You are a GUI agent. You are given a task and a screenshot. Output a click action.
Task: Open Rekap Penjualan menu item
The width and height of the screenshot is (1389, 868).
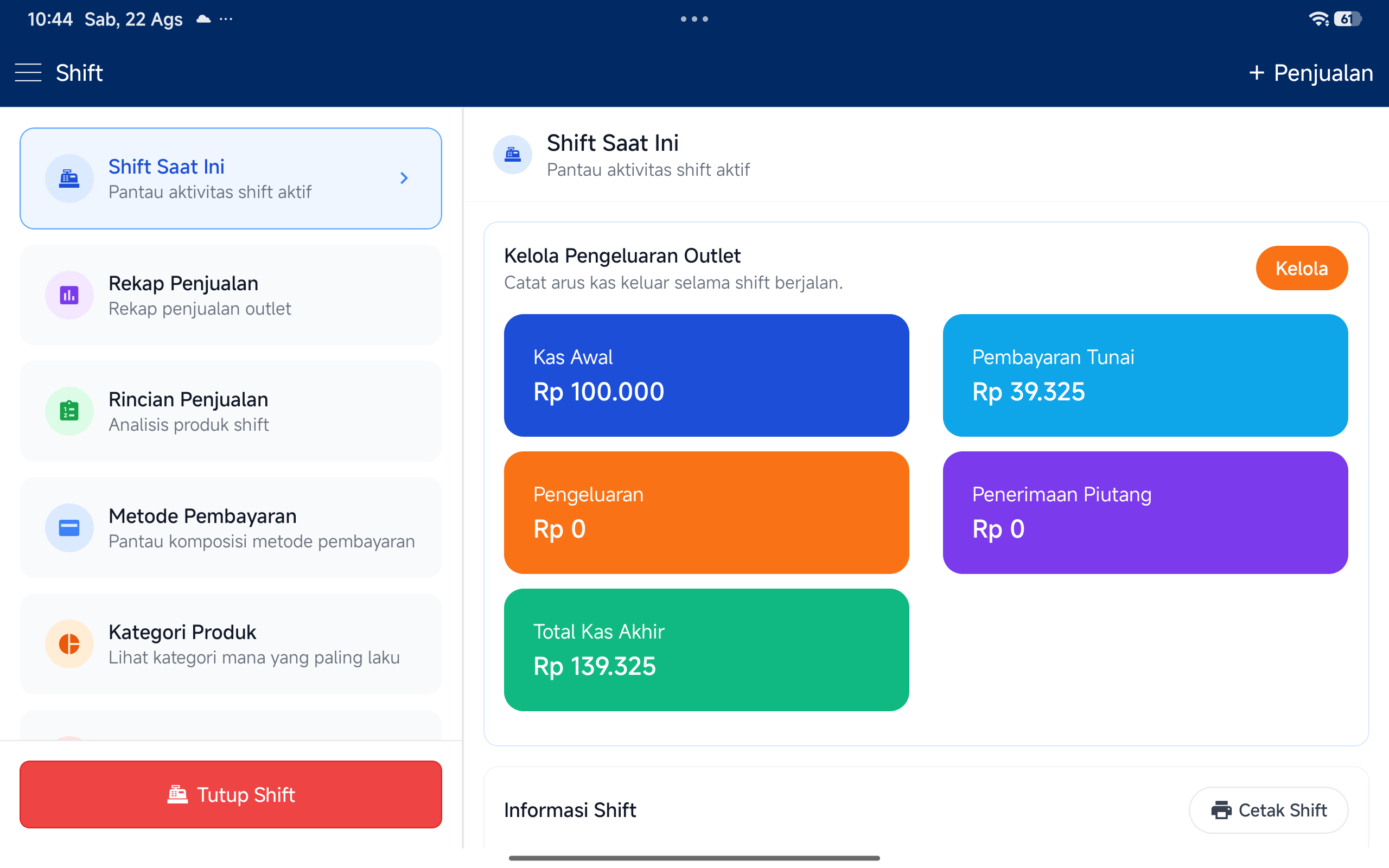pos(231,295)
